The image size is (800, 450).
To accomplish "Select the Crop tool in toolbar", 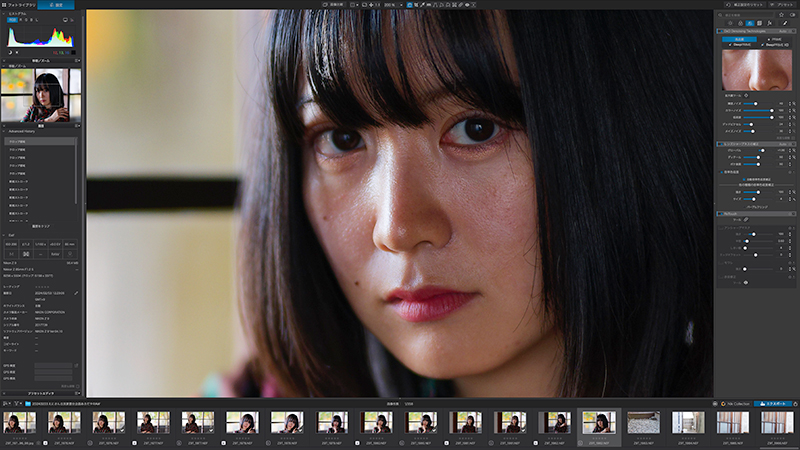I will click(x=416, y=5).
